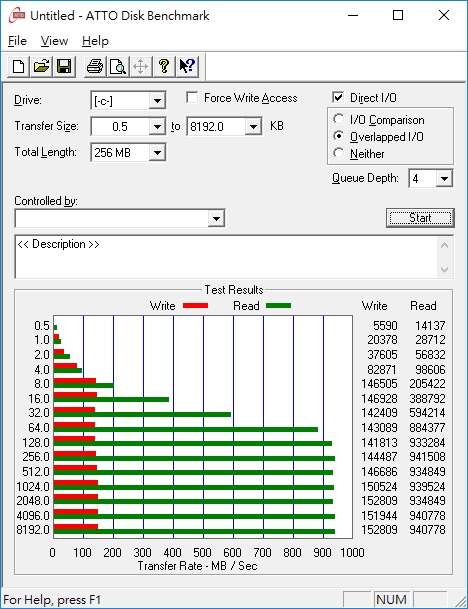
Task: Close the ATTO Disk Benchmark window
Action: coord(444,16)
